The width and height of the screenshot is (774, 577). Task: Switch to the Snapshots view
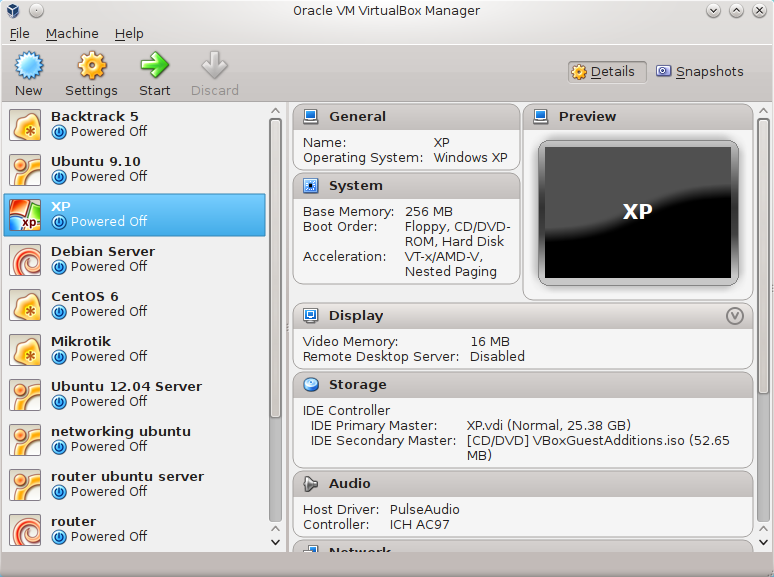pyautogui.click(x=700, y=72)
